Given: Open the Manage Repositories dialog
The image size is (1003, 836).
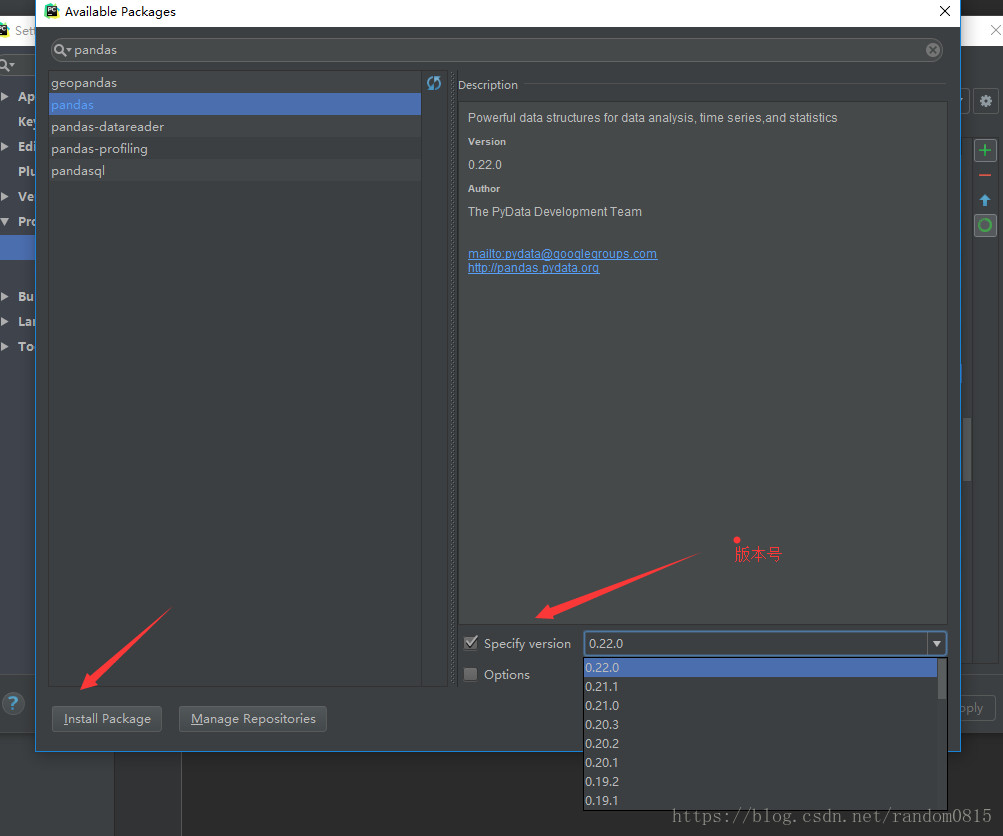Looking at the screenshot, I should pos(253,718).
